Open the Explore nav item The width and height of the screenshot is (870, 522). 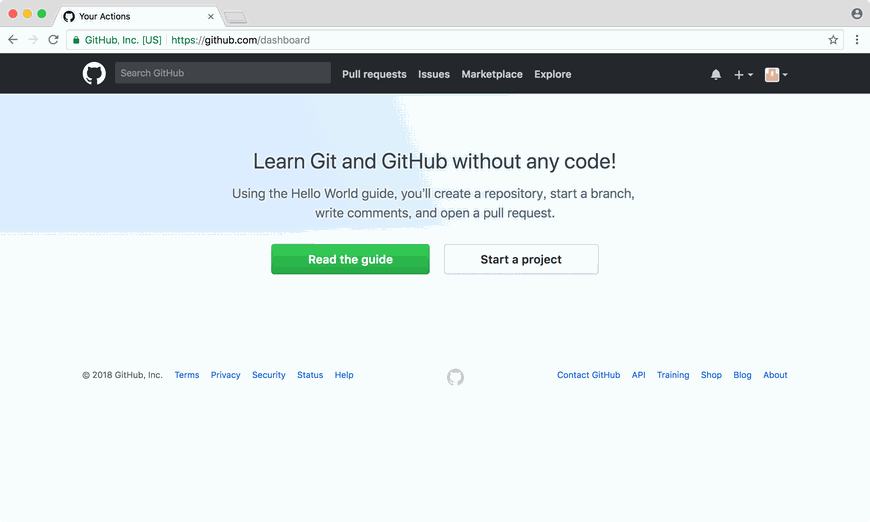(553, 74)
